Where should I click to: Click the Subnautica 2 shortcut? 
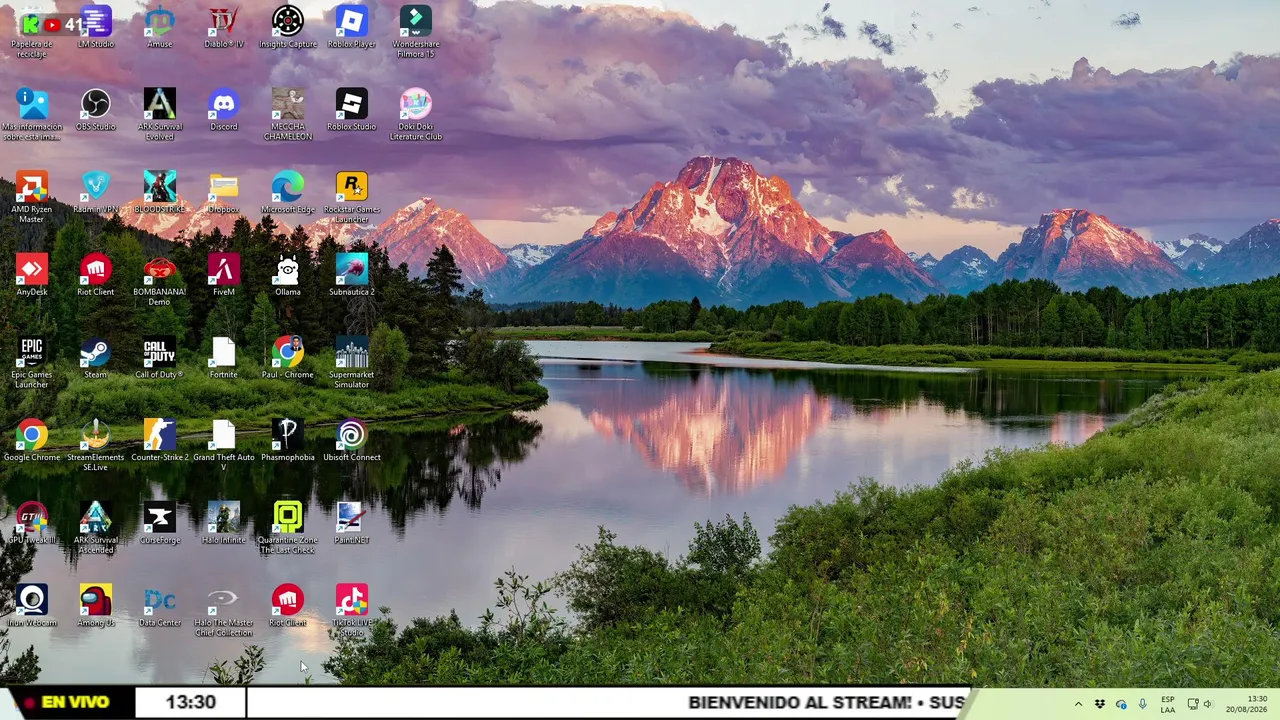click(352, 275)
